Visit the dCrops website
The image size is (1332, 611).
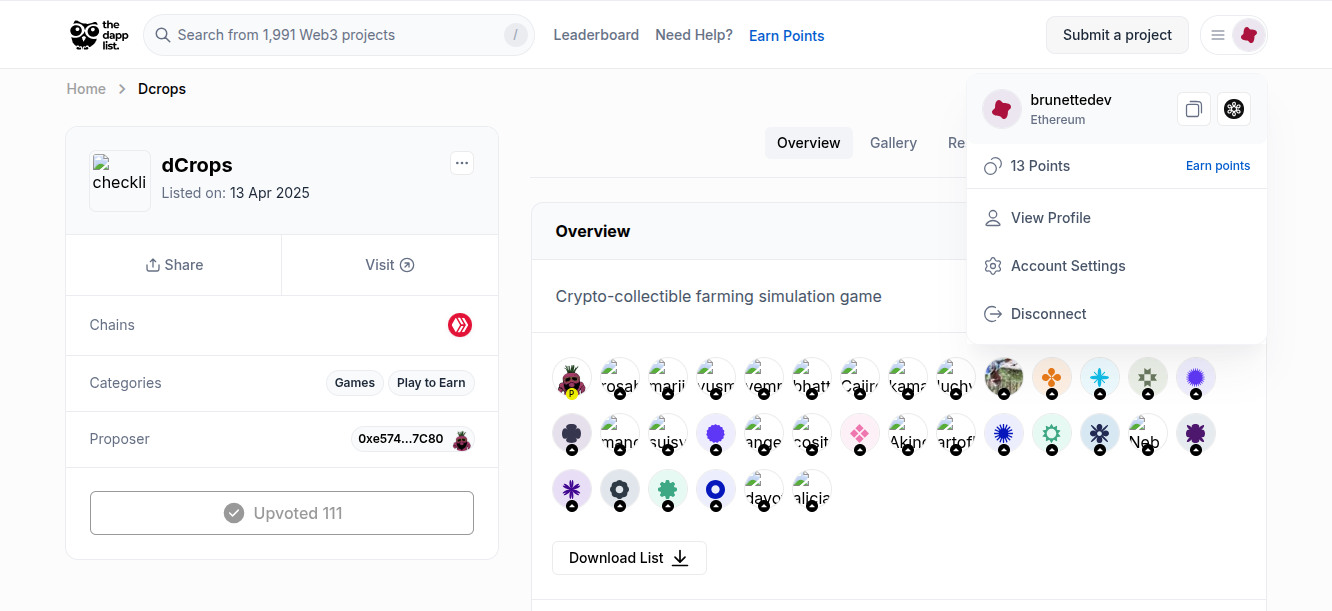(390, 265)
